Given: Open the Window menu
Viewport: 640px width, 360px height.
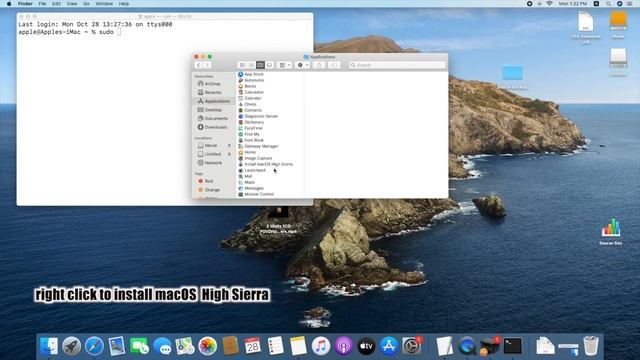Looking at the screenshot, I should tap(104, 4).
